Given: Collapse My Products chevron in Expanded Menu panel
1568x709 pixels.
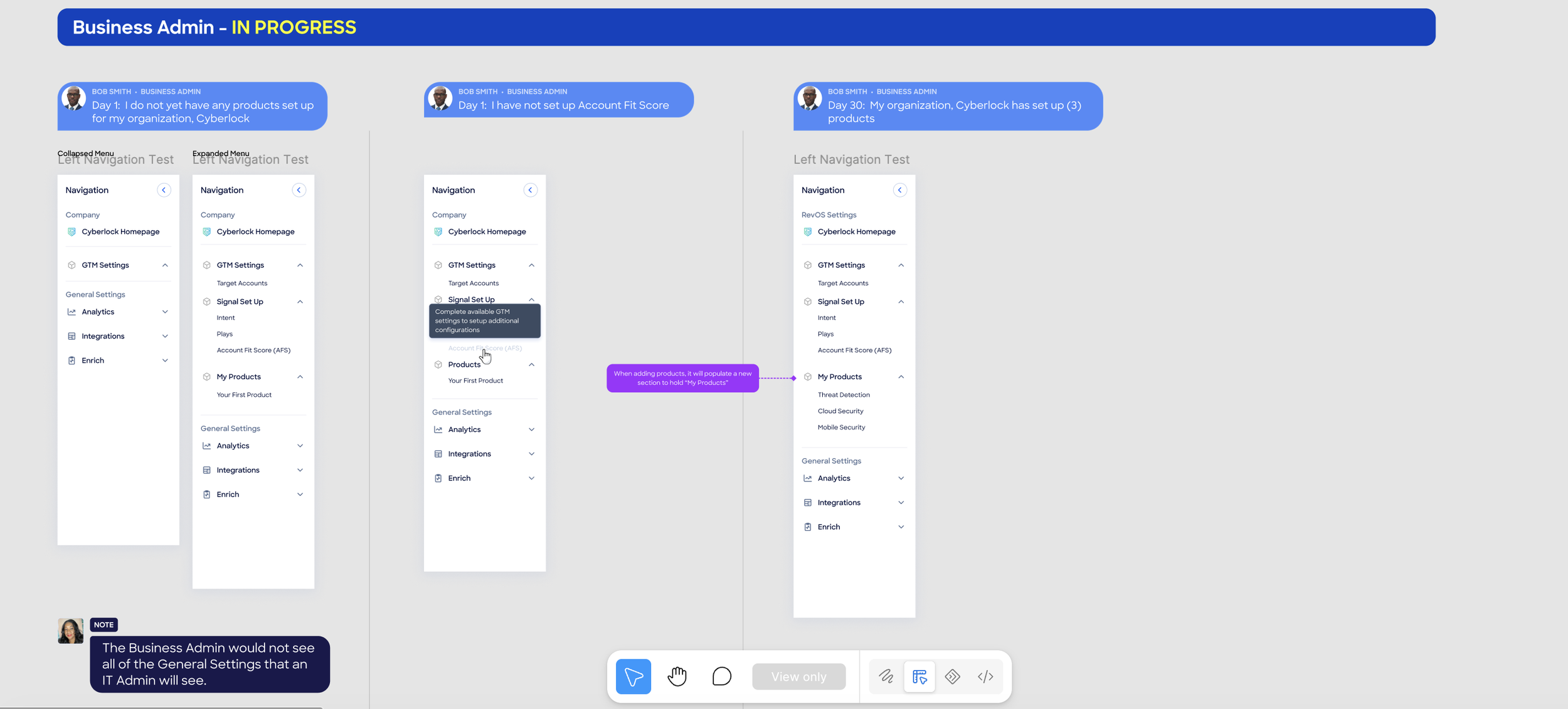Looking at the screenshot, I should (x=300, y=377).
